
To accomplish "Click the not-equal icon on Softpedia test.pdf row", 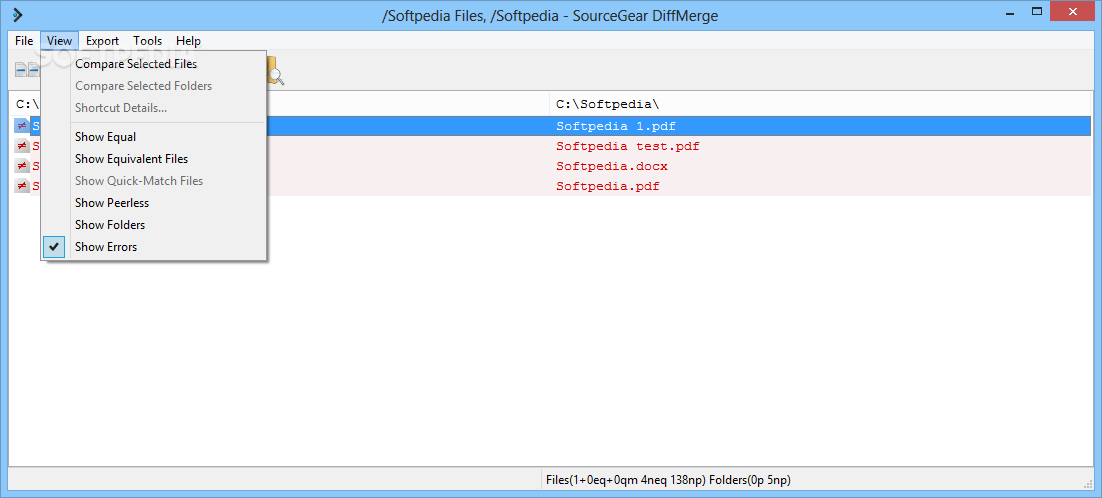I will click(22, 146).
